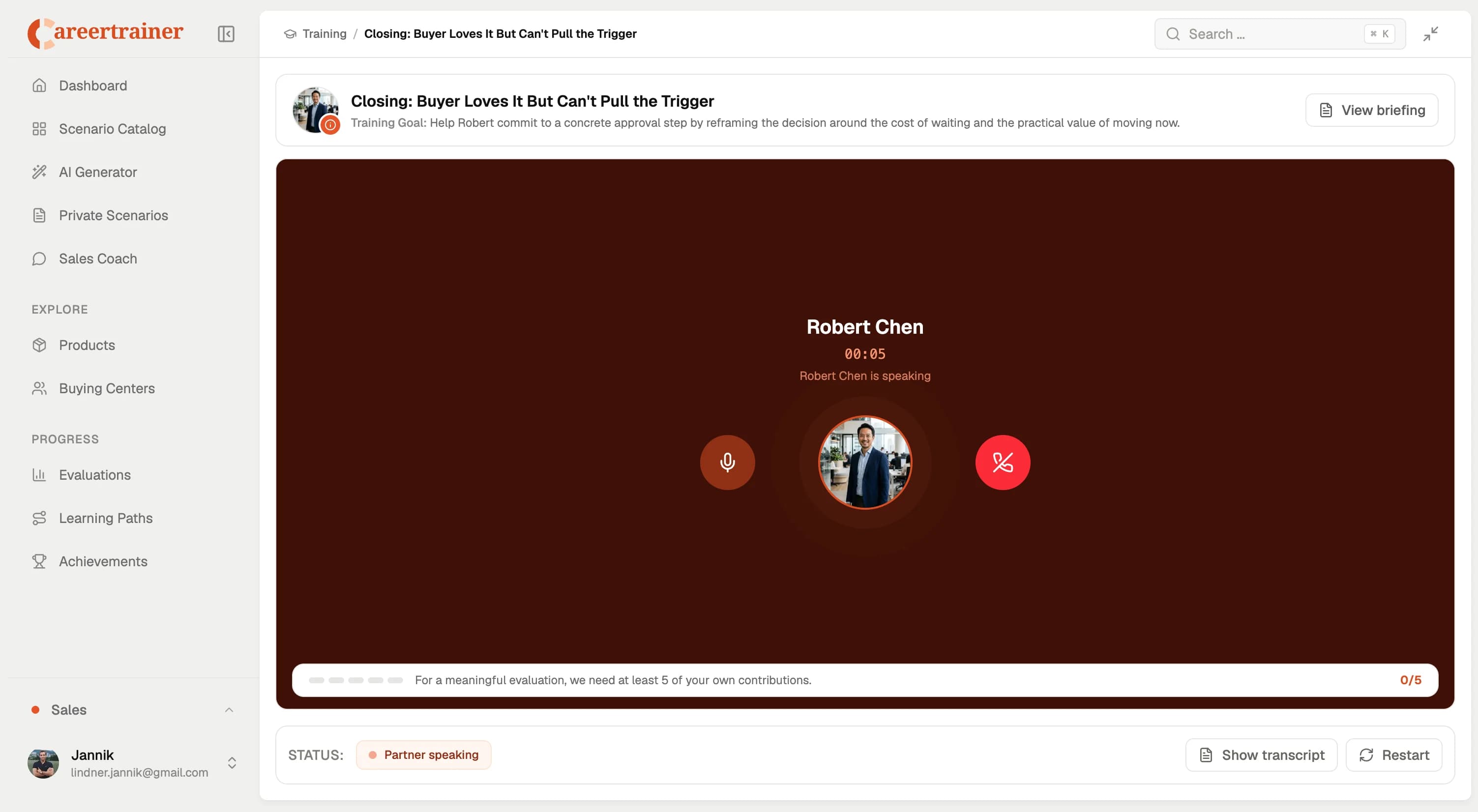1478x812 pixels.
Task: Click the lindner.jannik@gmail.com email text
Action: pos(140,773)
